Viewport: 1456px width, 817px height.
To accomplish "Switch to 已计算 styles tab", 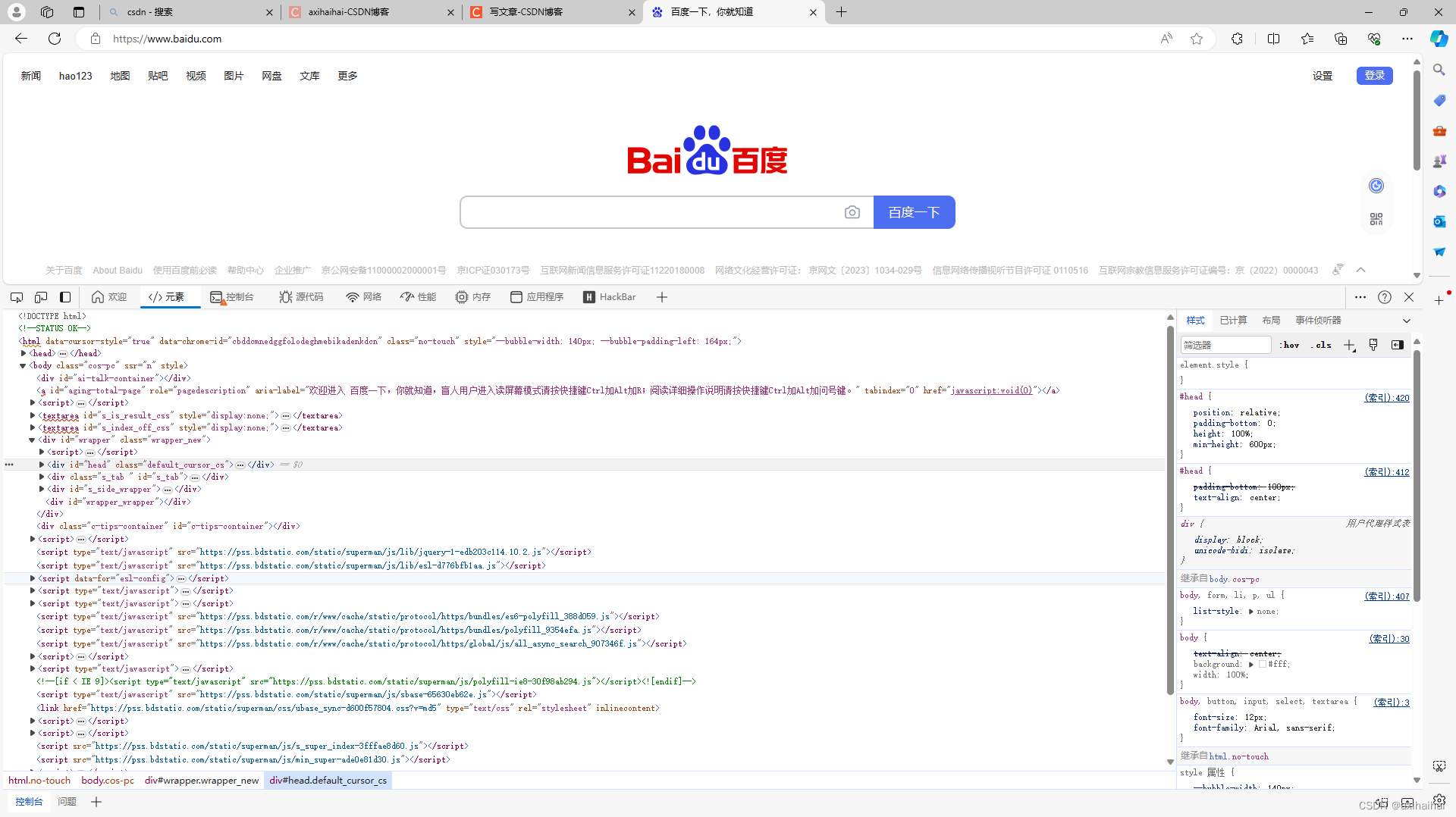I will [x=1233, y=321].
